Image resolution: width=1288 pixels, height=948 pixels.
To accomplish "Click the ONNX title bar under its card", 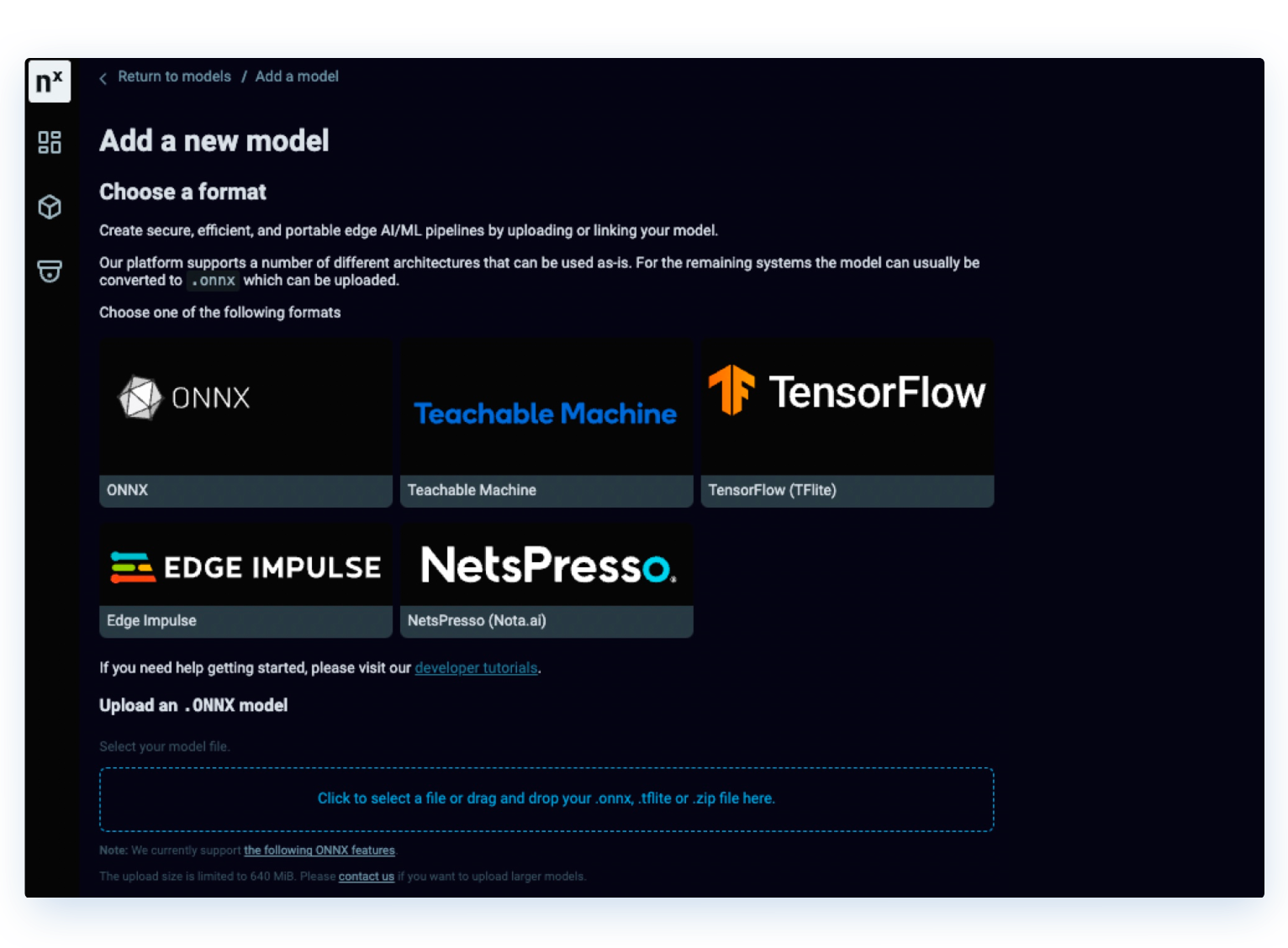I will 245,491.
